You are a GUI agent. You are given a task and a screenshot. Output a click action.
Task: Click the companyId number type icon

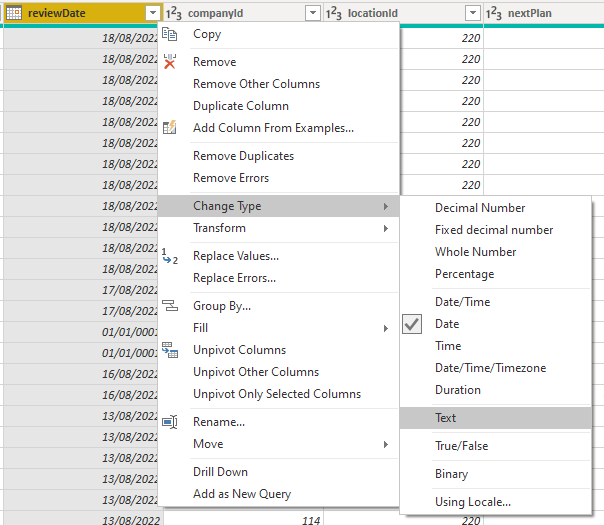click(x=173, y=13)
